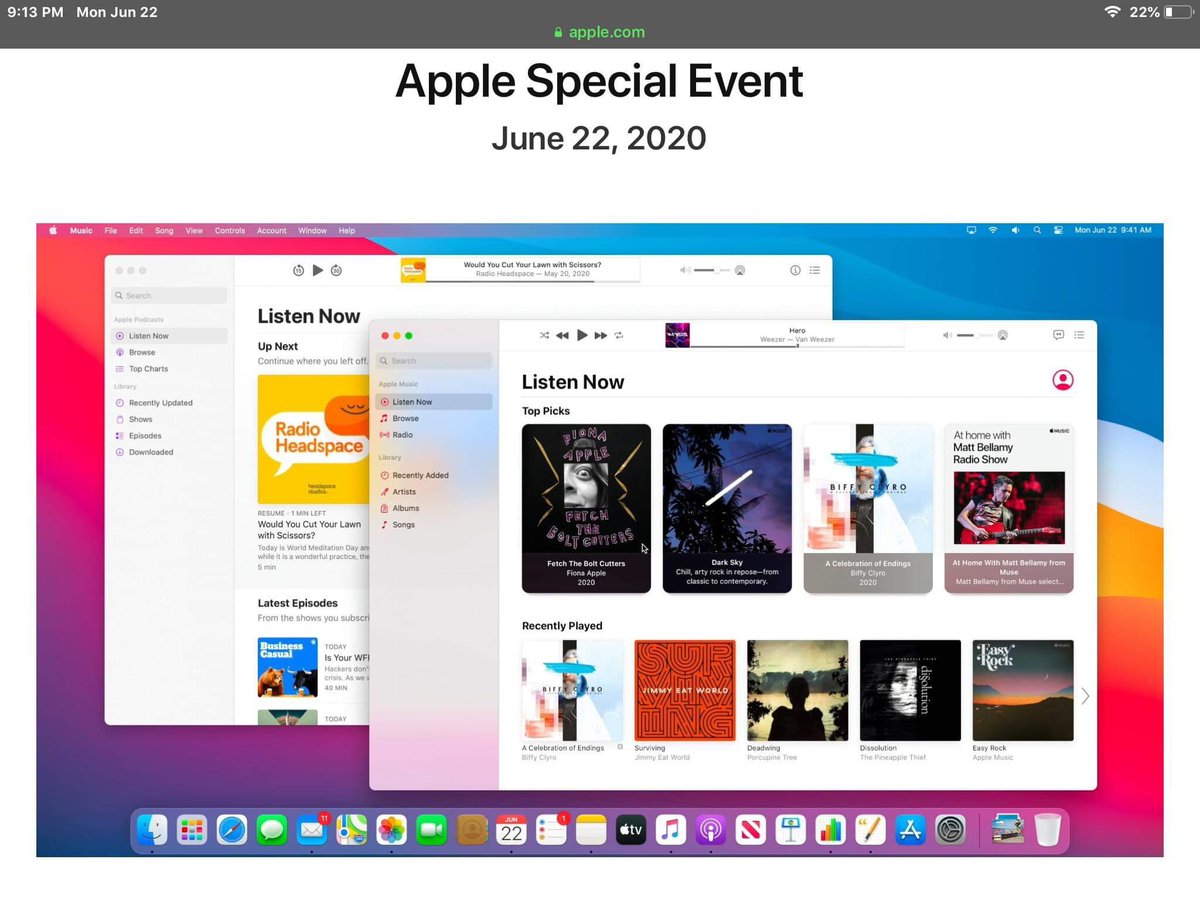Open Podcasts queue list icon
Image resolution: width=1200 pixels, height=900 pixels.
815,270
